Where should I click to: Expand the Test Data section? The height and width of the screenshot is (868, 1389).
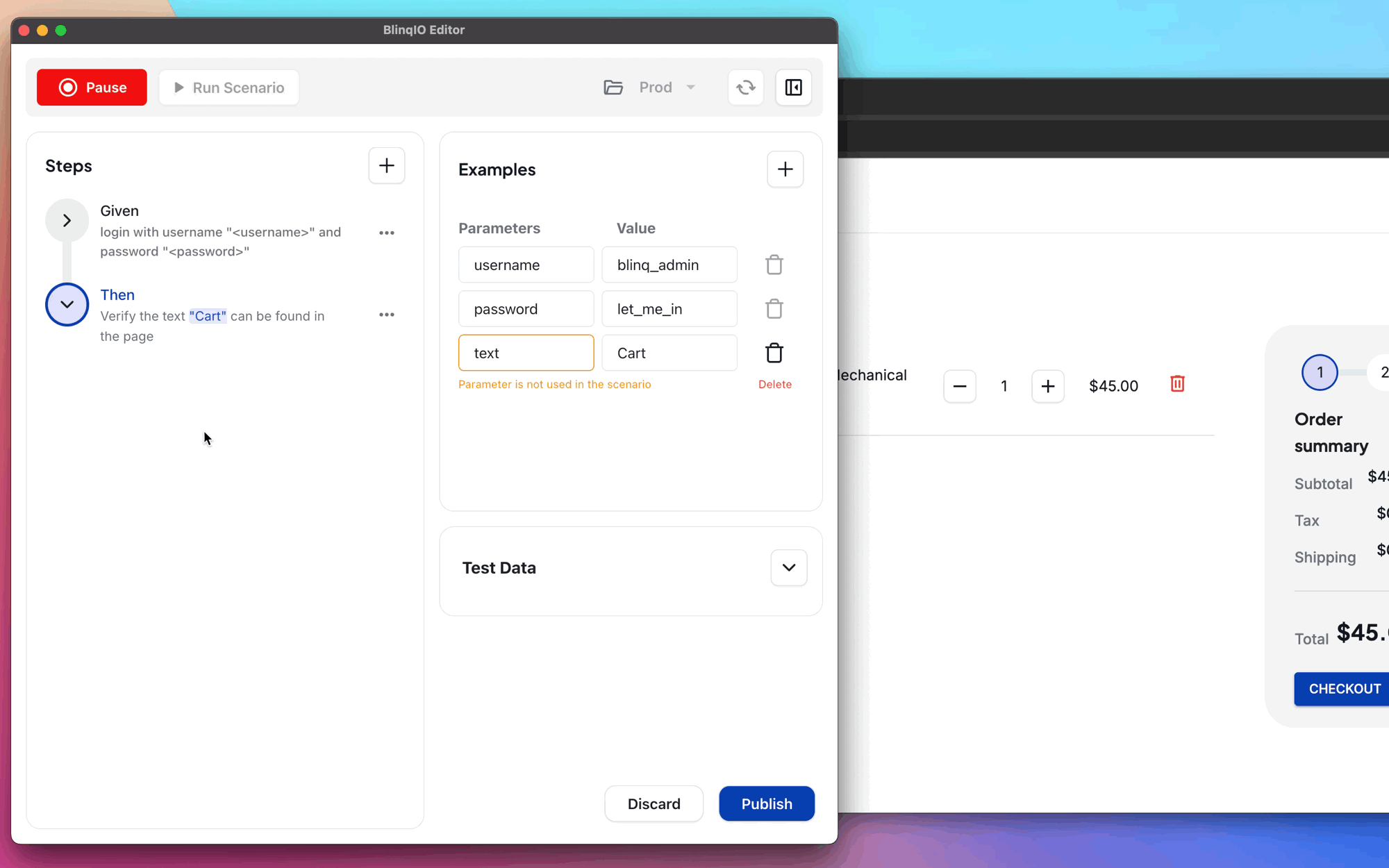coord(789,567)
